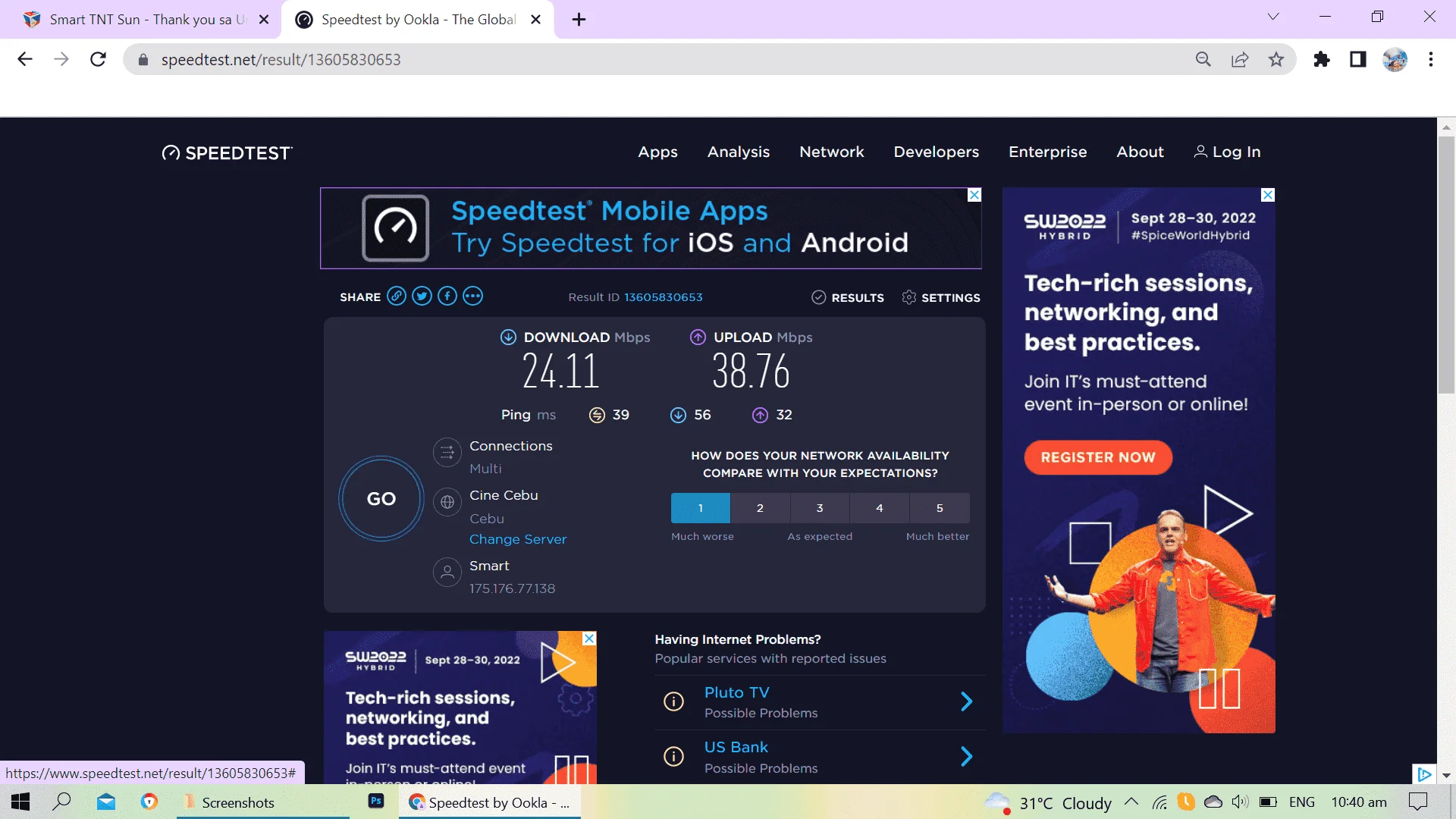This screenshot has height=819, width=1456.
Task: View site information lock icon
Action: 143,59
